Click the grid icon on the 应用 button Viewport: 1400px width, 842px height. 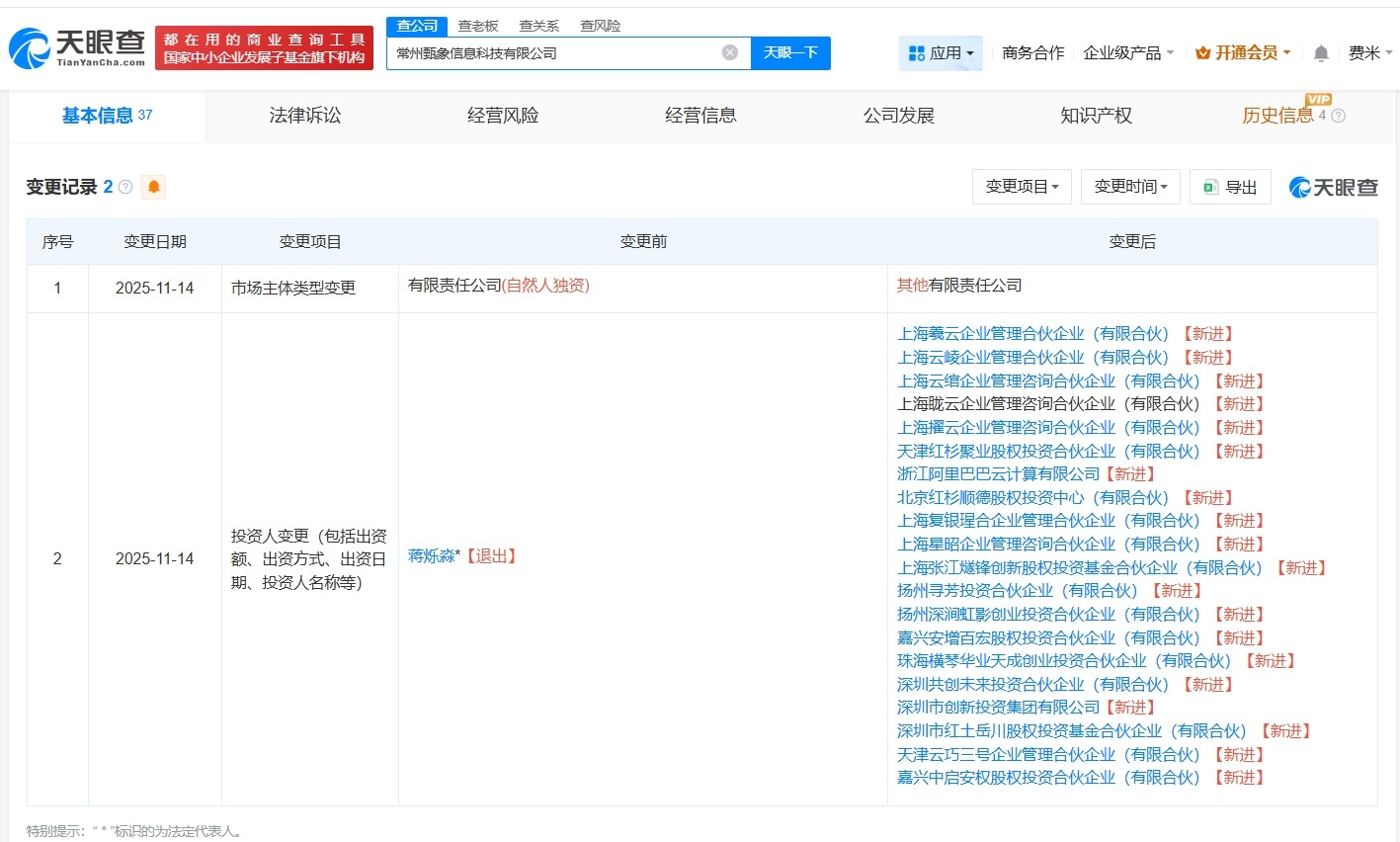point(915,53)
